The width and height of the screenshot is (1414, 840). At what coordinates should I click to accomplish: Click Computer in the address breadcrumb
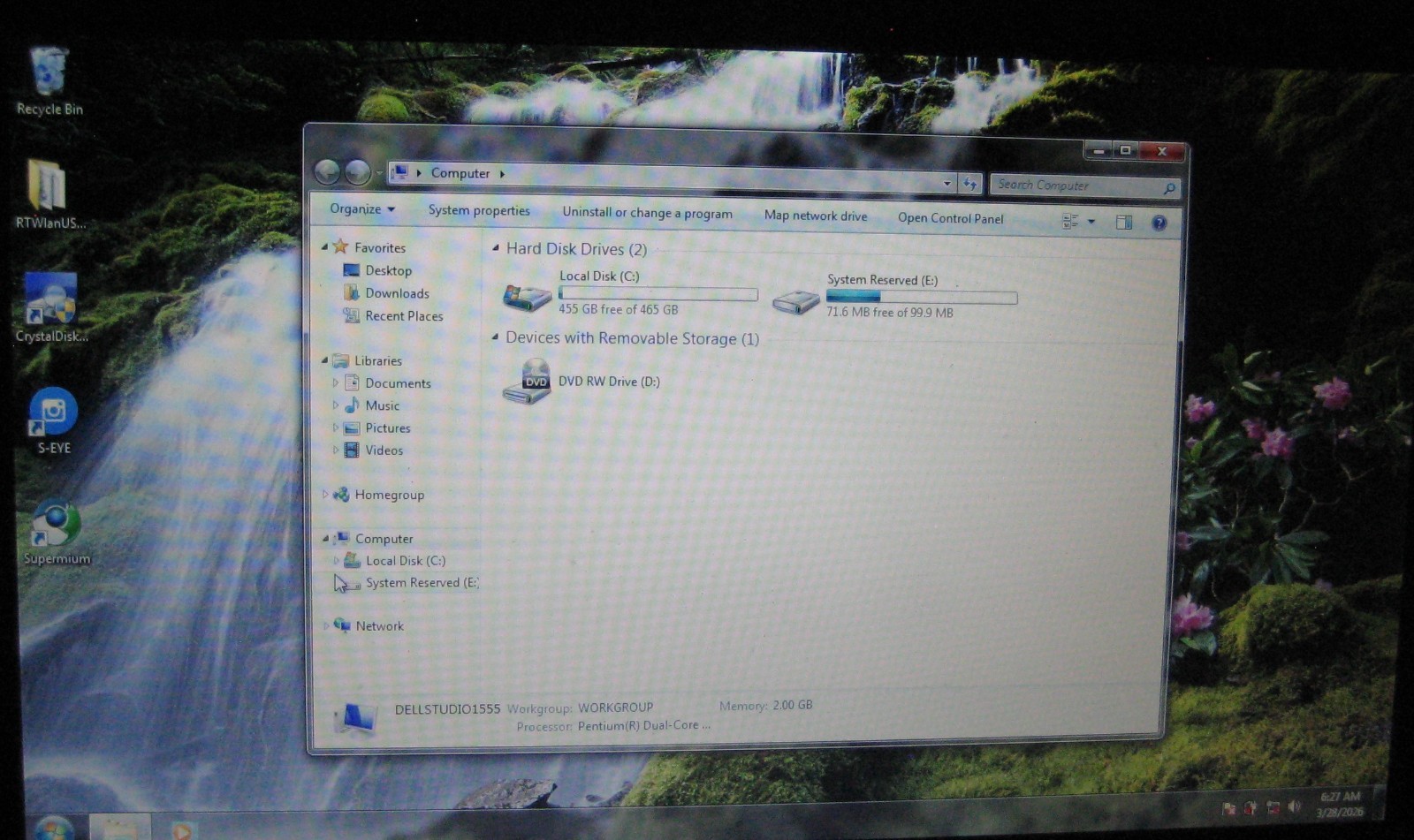tap(460, 173)
